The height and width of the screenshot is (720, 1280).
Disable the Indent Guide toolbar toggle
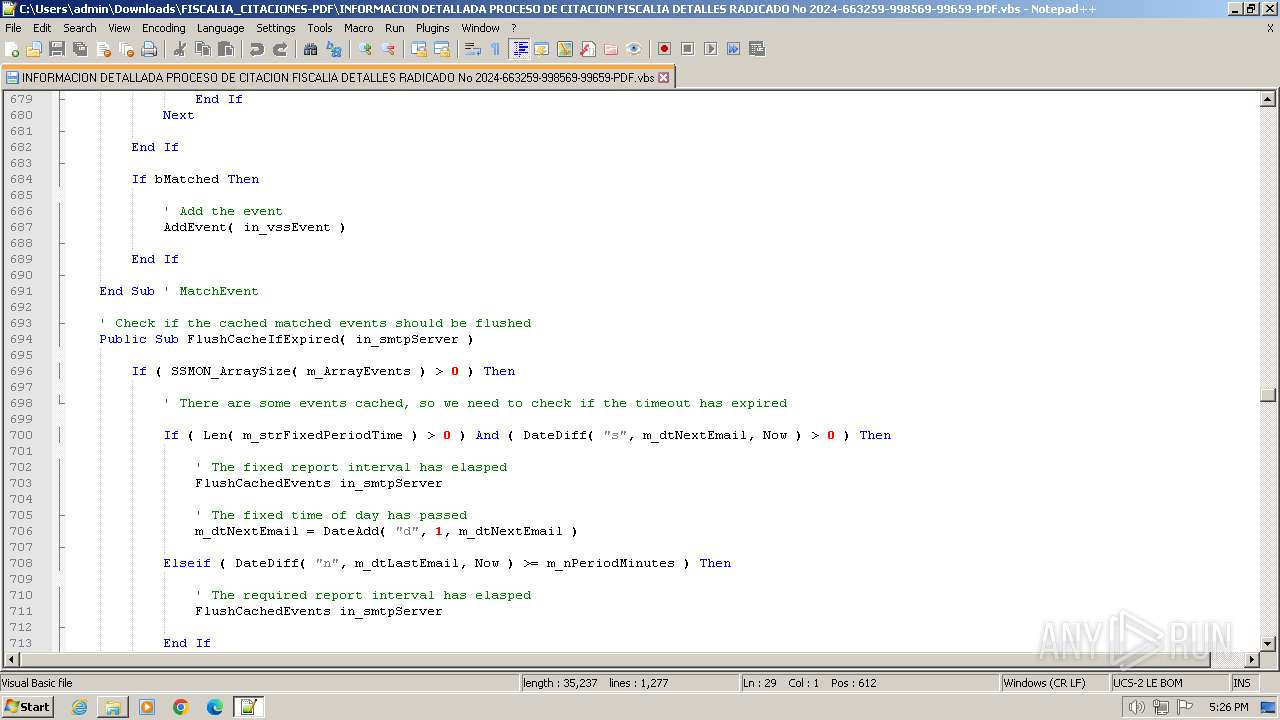[520, 49]
